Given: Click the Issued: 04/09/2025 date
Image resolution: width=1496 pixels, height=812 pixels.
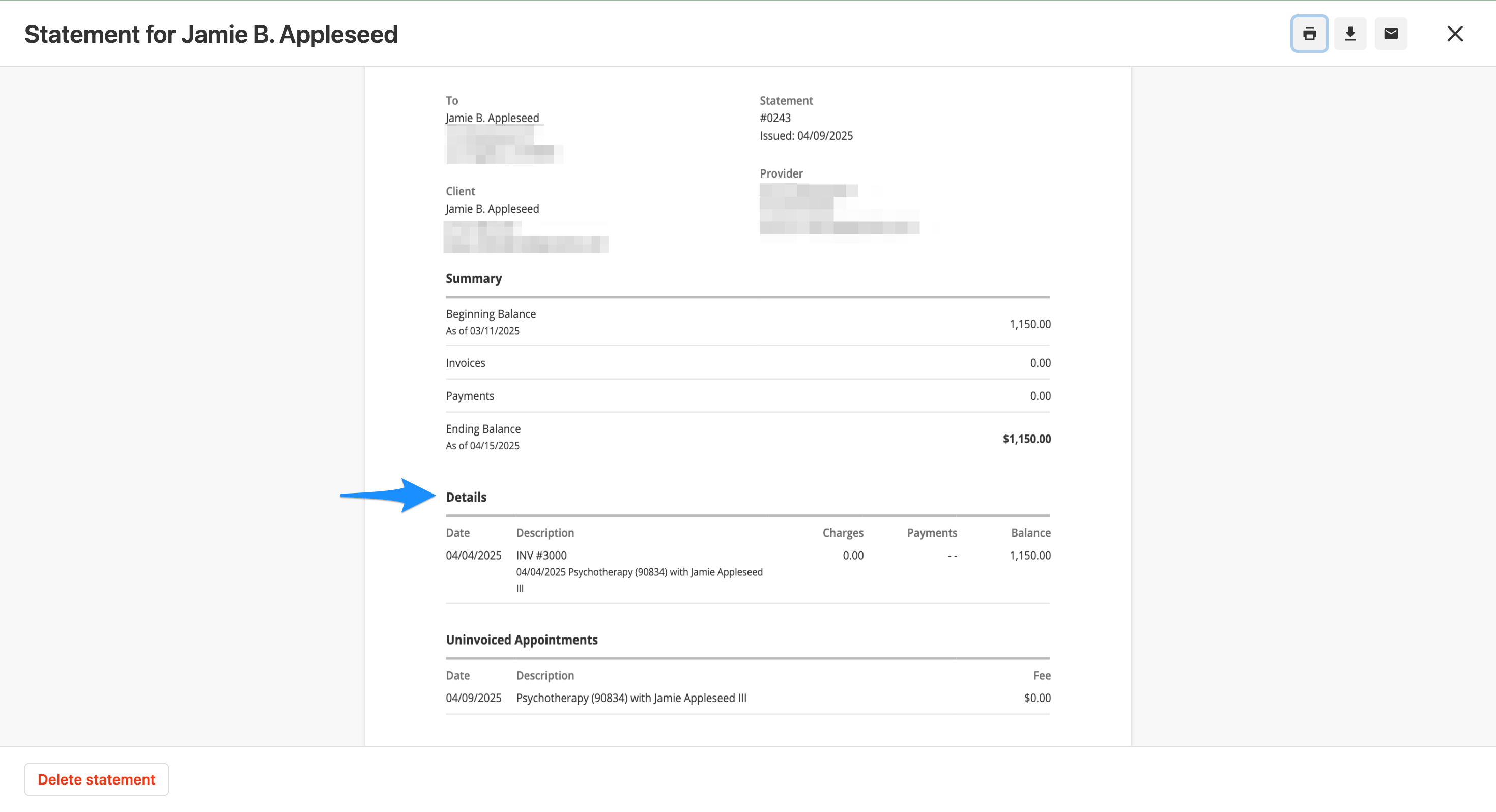Looking at the screenshot, I should click(x=806, y=136).
